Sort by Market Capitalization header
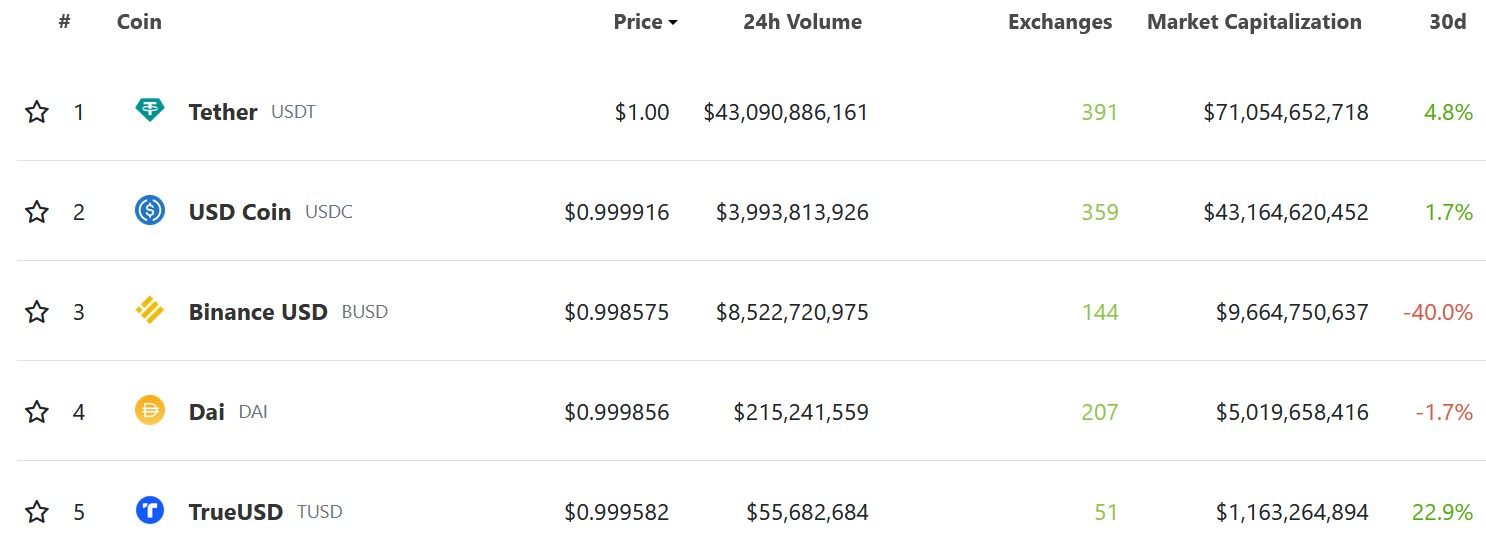 (1254, 22)
